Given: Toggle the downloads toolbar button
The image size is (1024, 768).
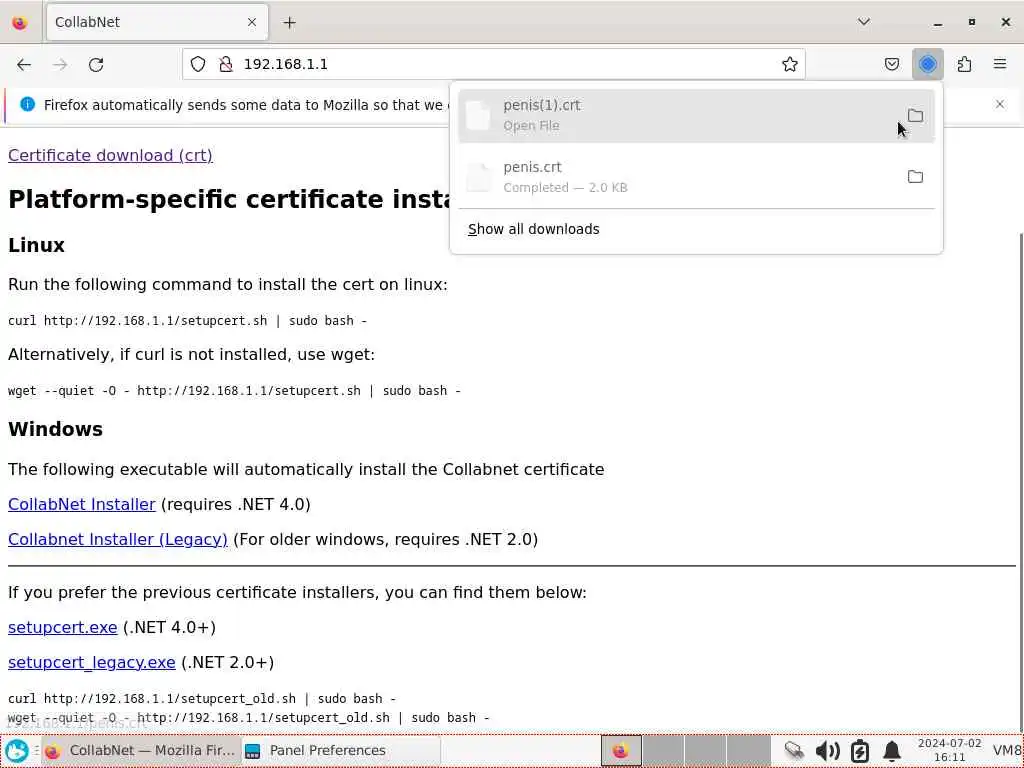Looking at the screenshot, I should coord(927,64).
